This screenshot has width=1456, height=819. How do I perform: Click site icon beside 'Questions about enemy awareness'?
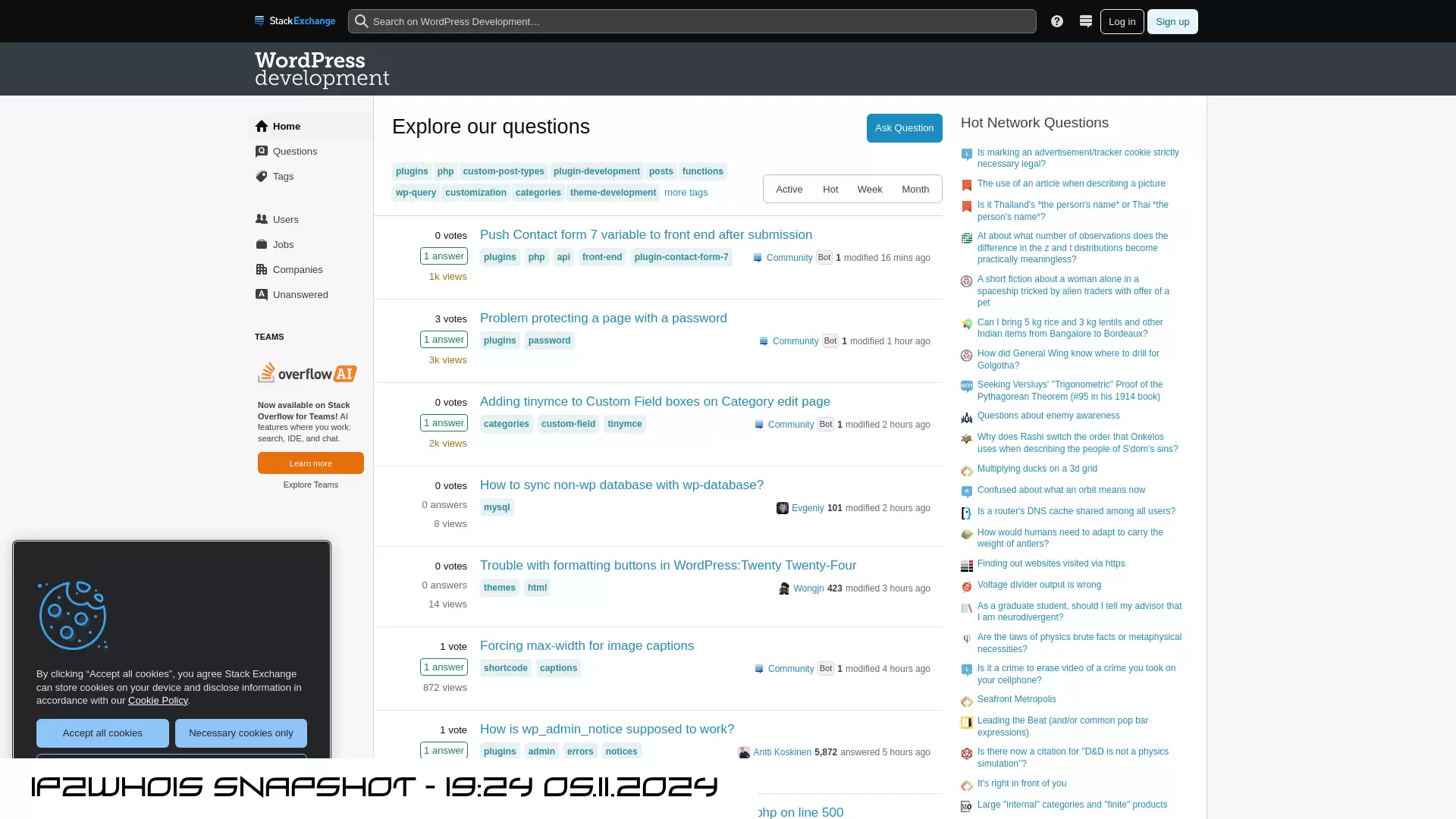click(967, 418)
